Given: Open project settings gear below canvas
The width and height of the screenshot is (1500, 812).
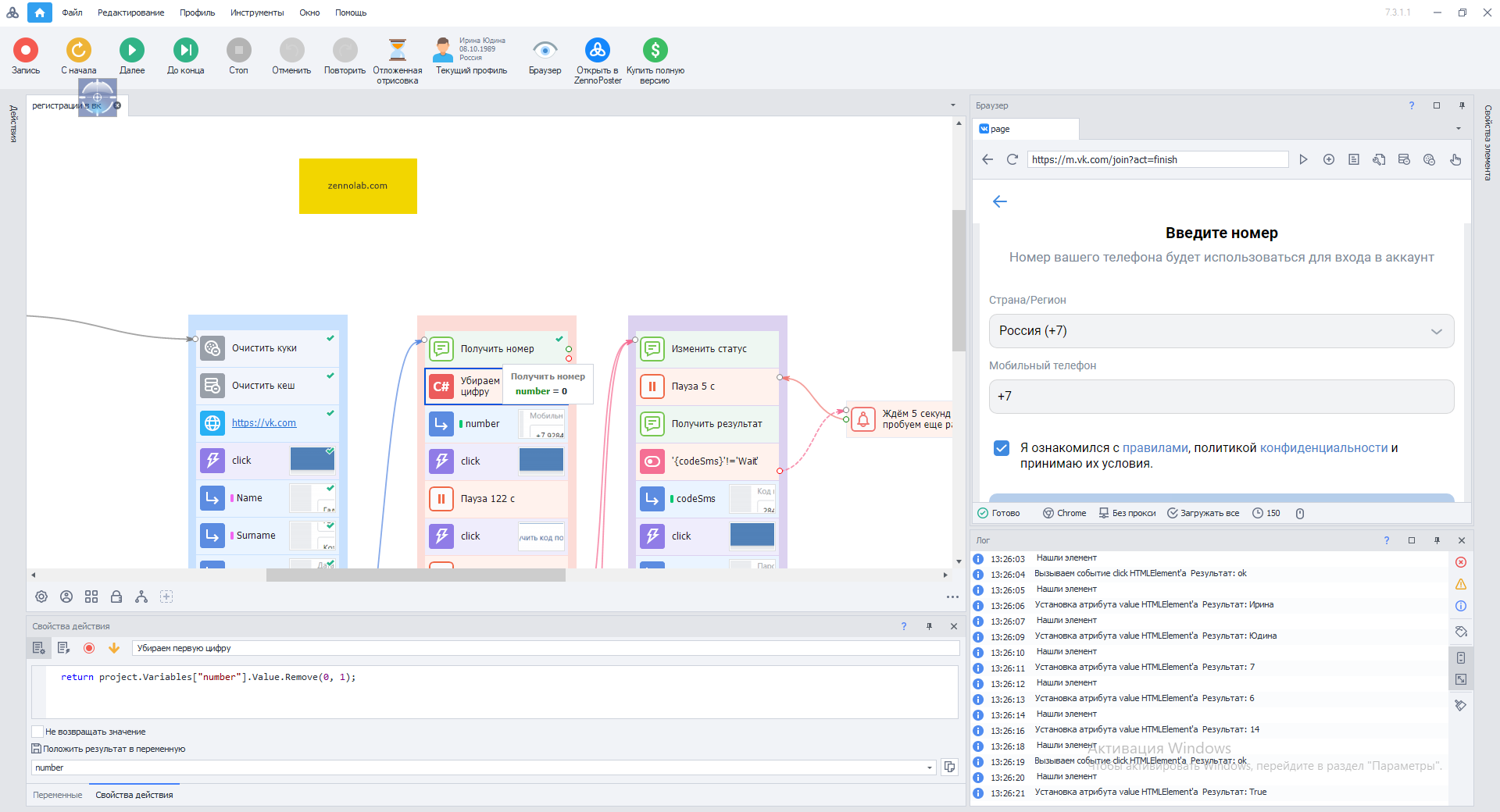Looking at the screenshot, I should [x=41, y=597].
